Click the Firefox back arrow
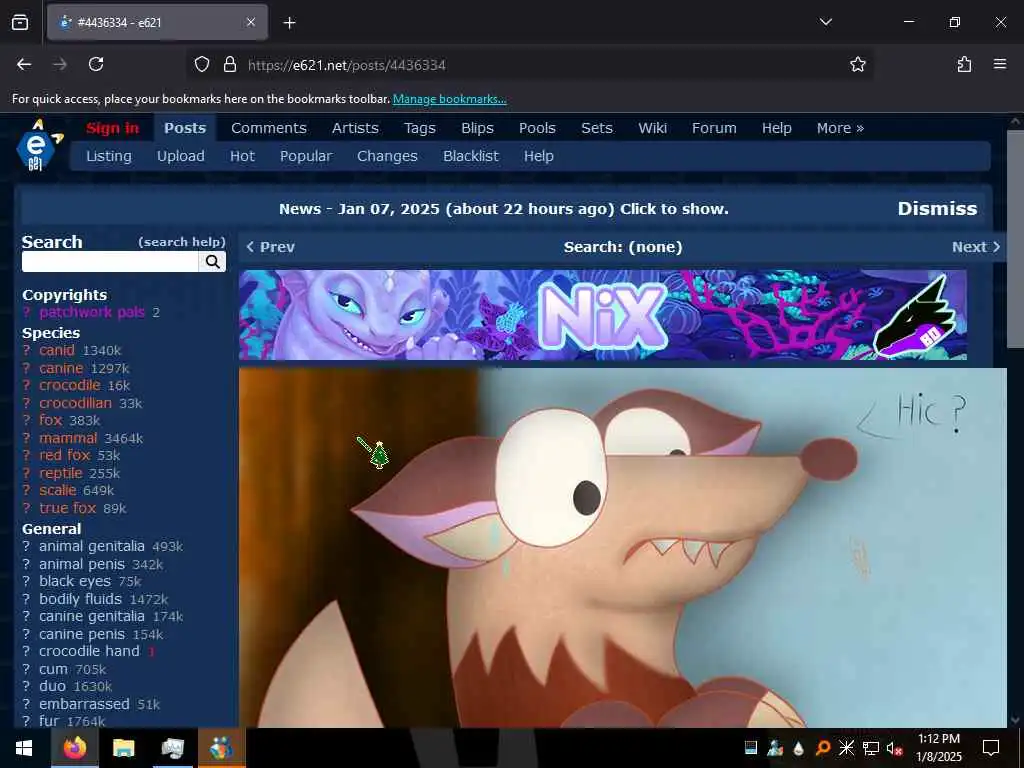 click(24, 64)
